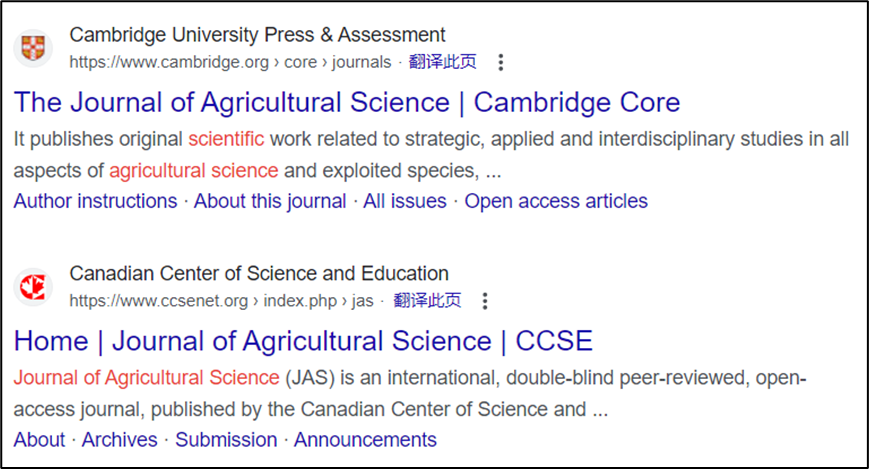Viewport: 869px width, 469px height.
Task: Click 翻译此页 link for Cambridge result
Action: (x=442, y=62)
